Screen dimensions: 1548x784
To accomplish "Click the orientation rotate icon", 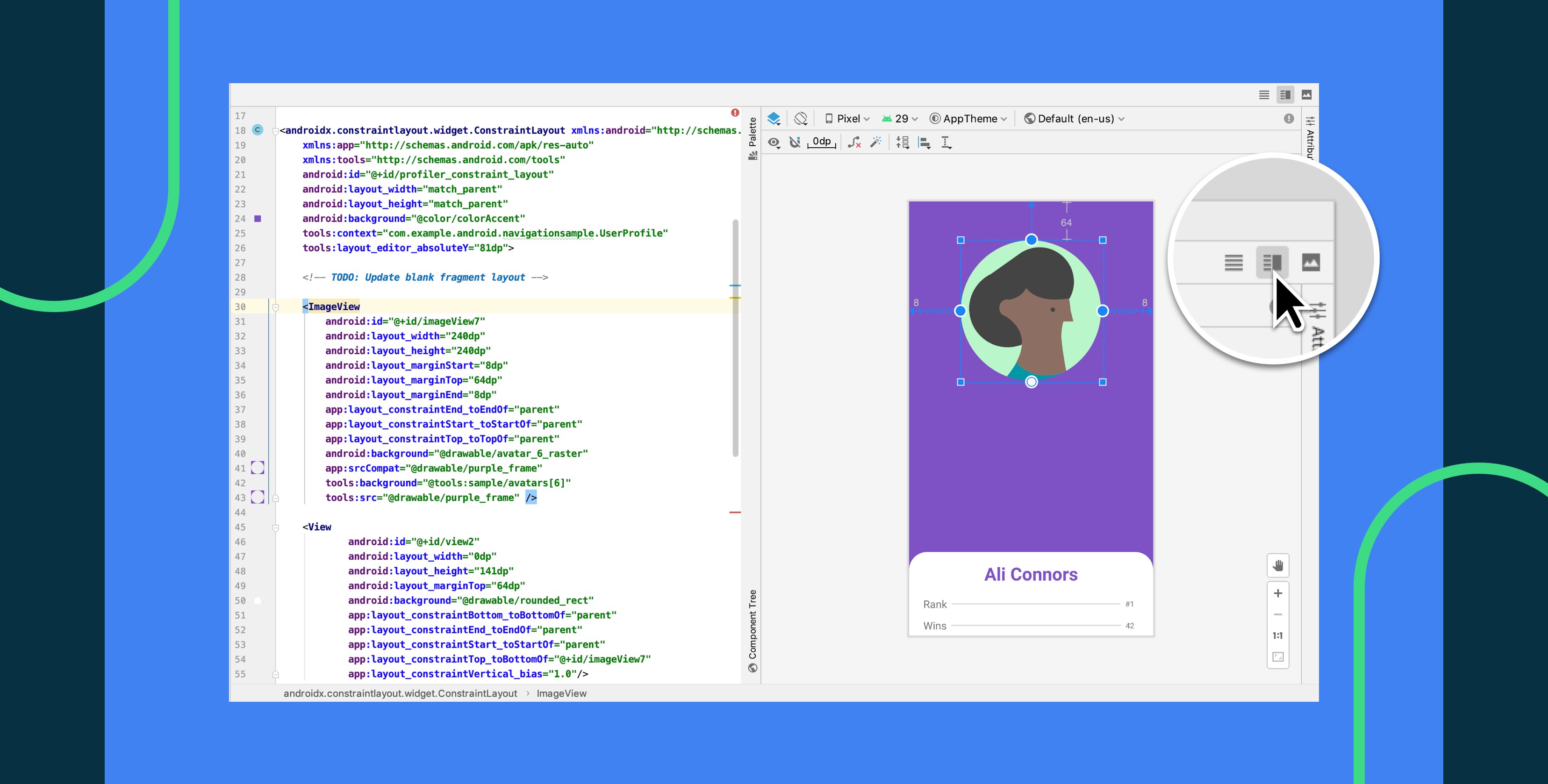I will 801,118.
